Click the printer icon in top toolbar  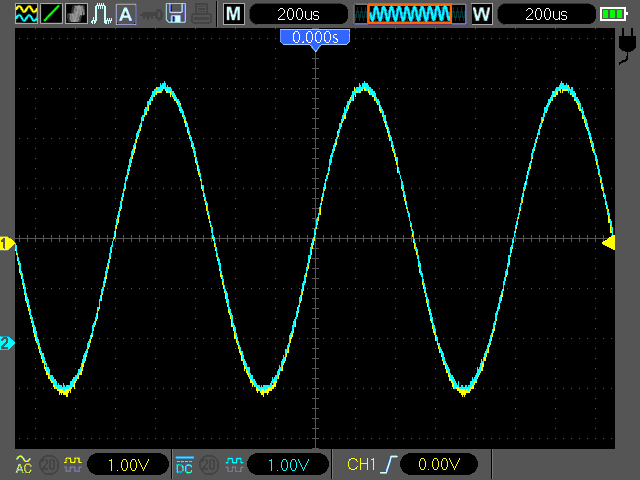[x=201, y=14]
